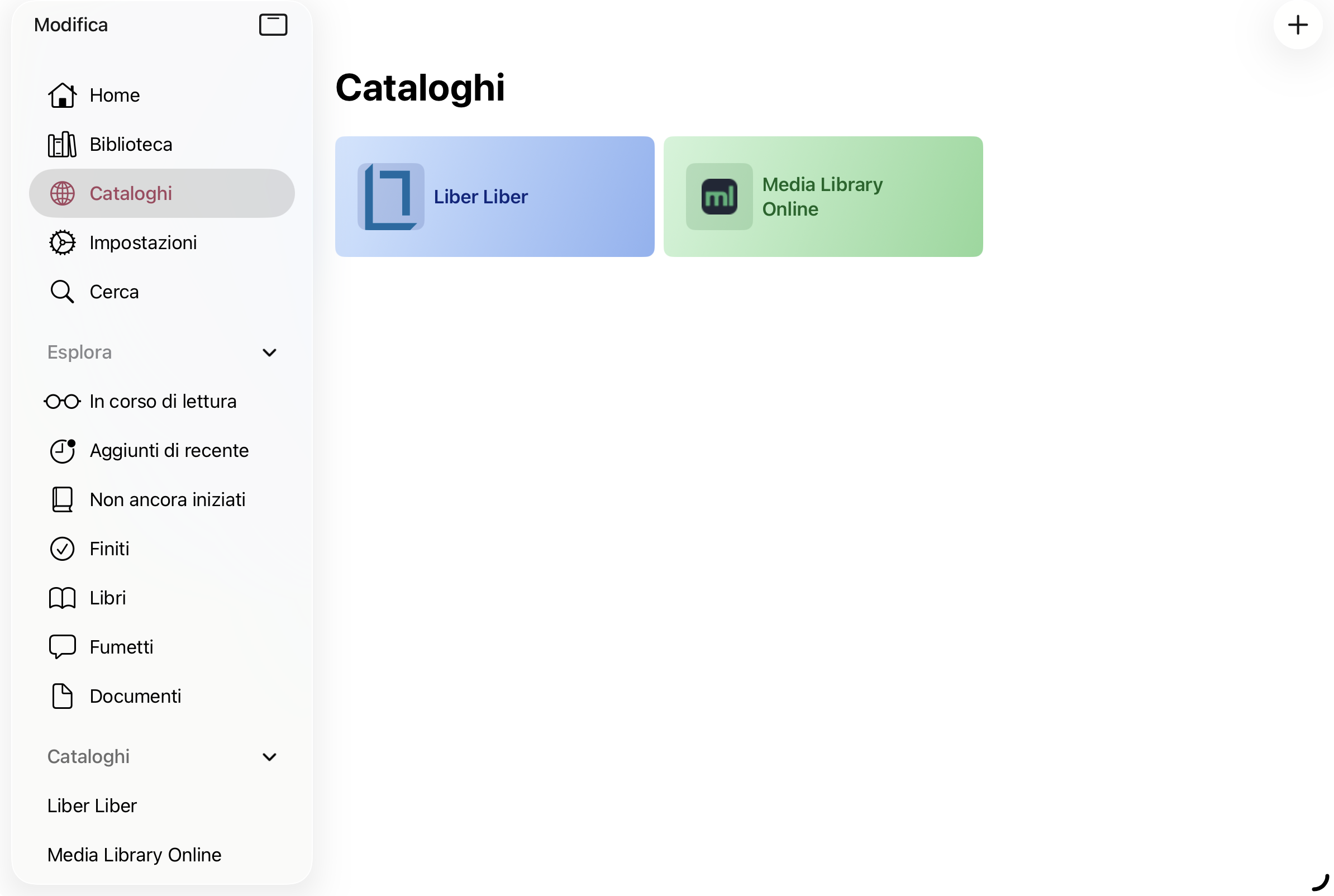
Task: Open Impostazioni settings page
Action: point(161,243)
